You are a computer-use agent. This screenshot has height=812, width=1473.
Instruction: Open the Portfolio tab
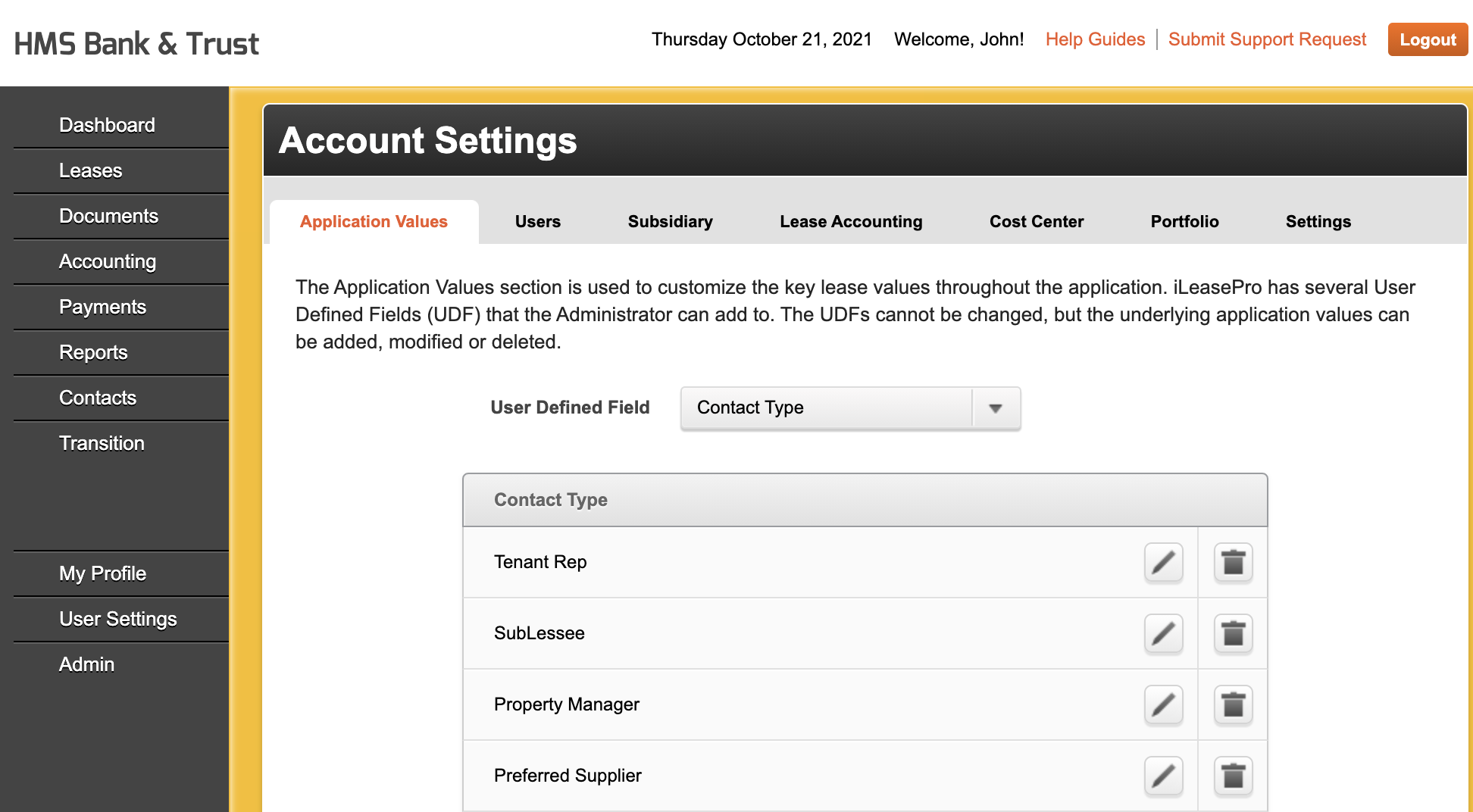[1184, 222]
